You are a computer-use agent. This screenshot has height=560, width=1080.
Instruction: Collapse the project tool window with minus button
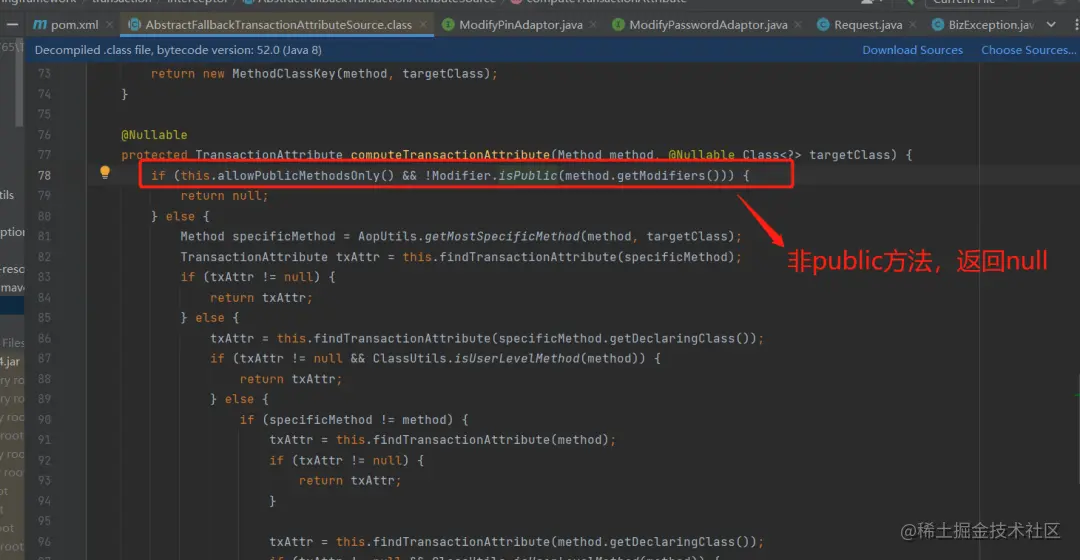tap(12, 25)
